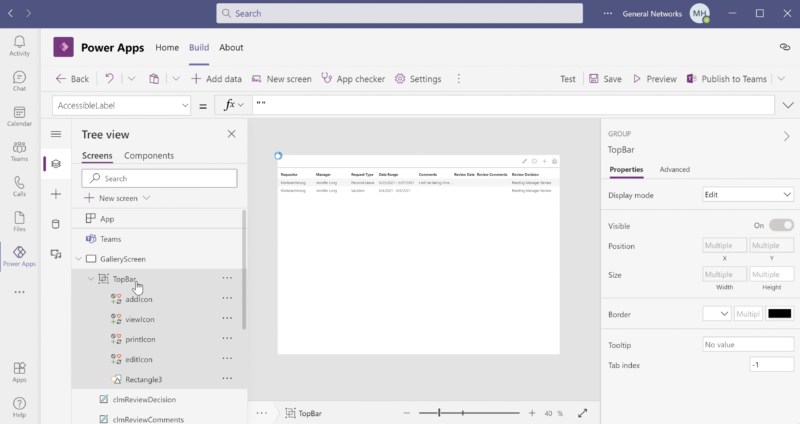Close the Tree view panel

click(232, 134)
